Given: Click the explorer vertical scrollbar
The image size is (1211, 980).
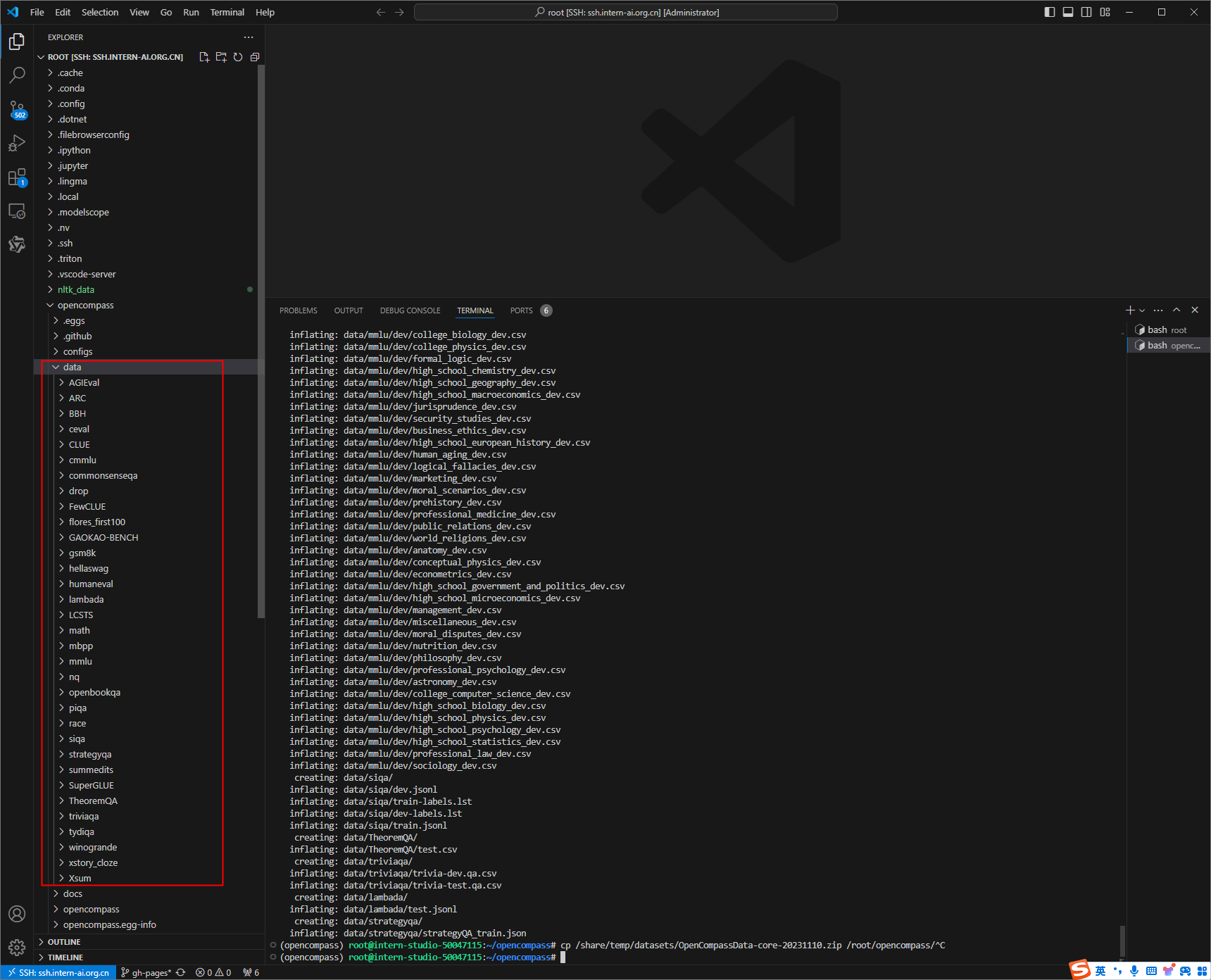Looking at the screenshot, I should (x=261, y=341).
